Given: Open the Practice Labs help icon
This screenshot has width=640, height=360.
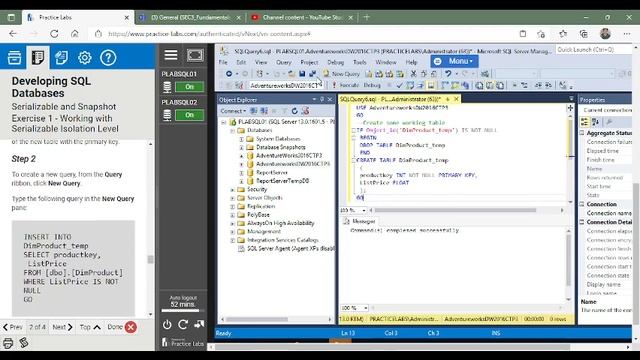Looking at the screenshot, I should (108, 58).
